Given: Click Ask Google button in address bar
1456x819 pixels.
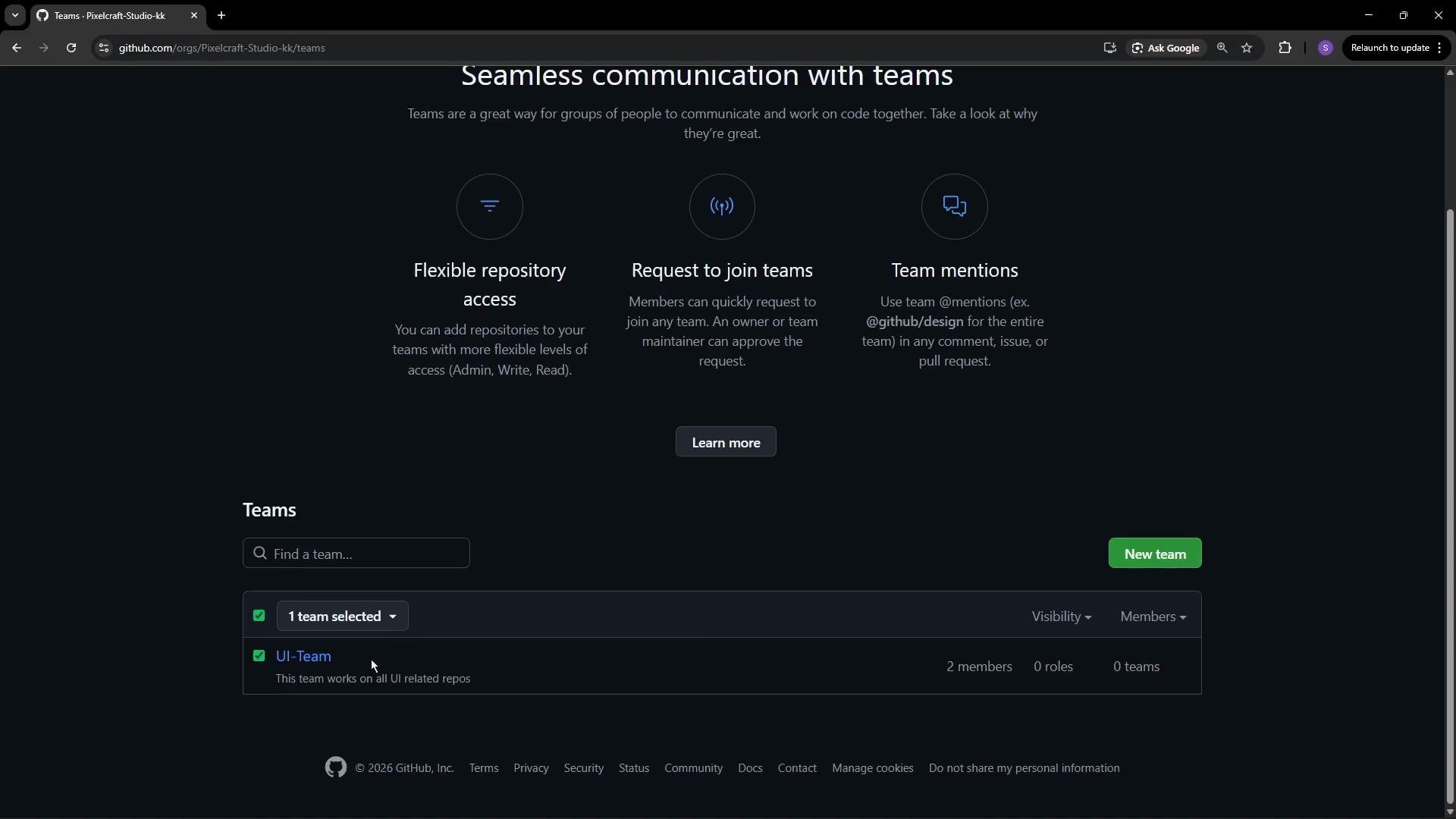Looking at the screenshot, I should click(1166, 48).
